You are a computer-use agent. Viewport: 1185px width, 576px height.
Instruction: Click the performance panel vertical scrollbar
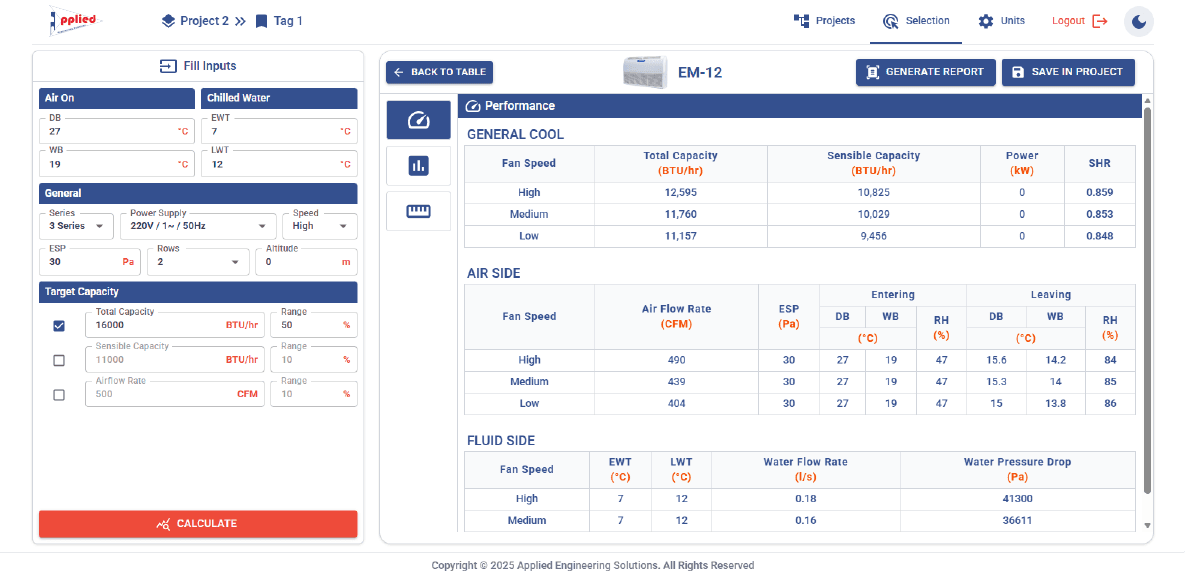pyautogui.click(x=1148, y=300)
